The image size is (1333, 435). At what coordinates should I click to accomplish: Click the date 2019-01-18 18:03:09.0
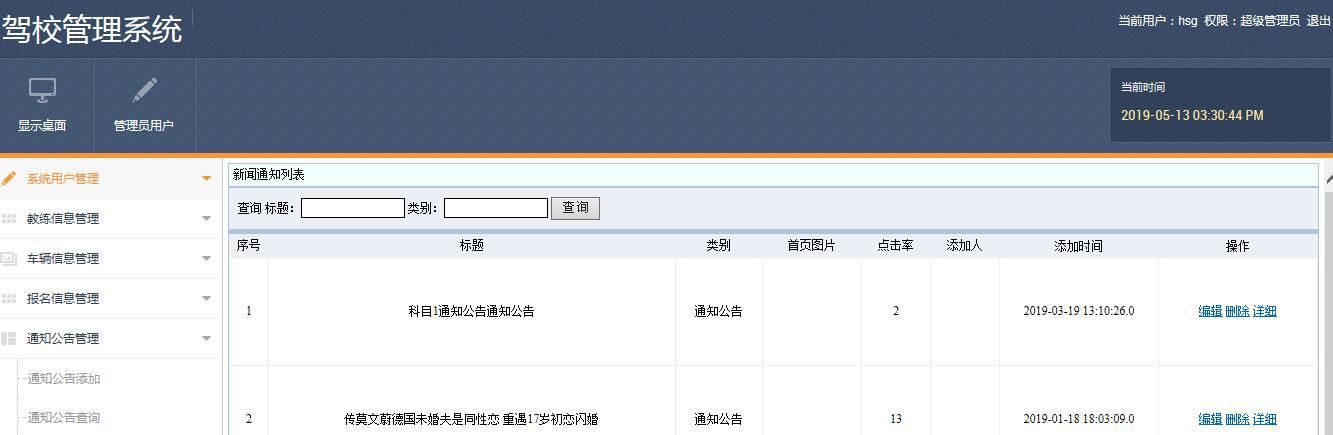[x=1078, y=419]
